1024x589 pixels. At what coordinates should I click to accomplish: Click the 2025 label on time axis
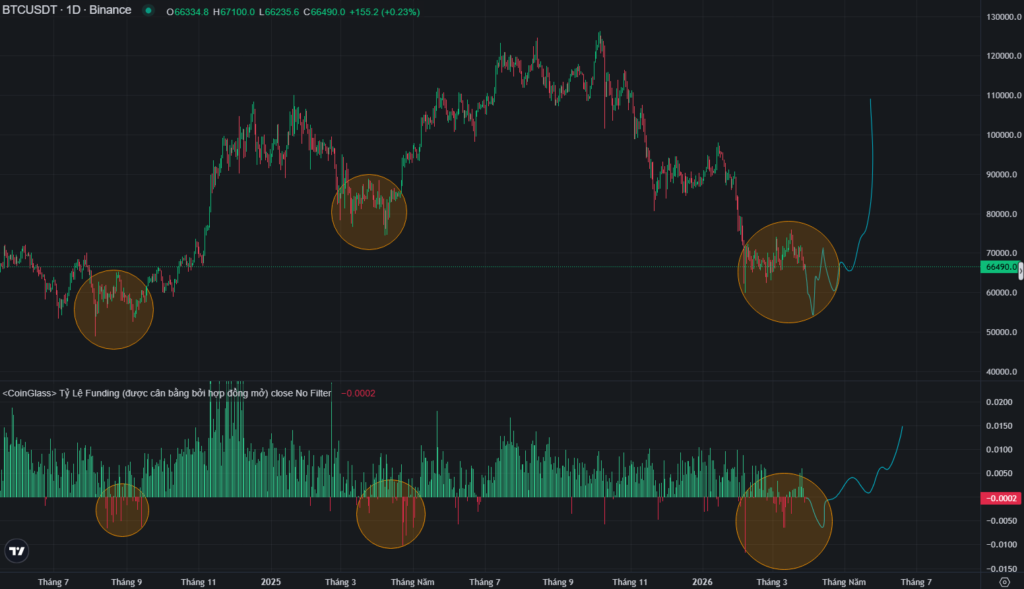click(270, 581)
